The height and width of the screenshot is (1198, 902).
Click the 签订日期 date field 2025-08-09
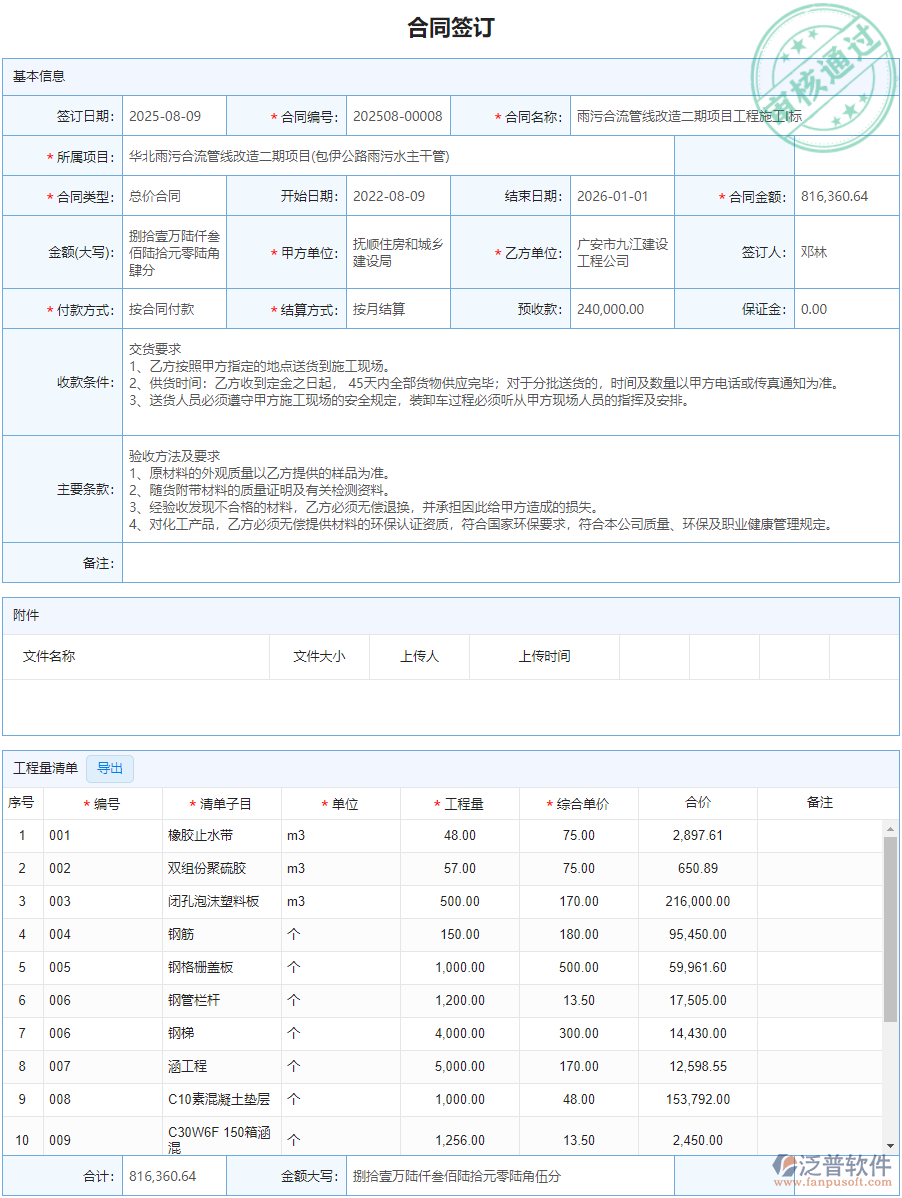tap(172, 115)
